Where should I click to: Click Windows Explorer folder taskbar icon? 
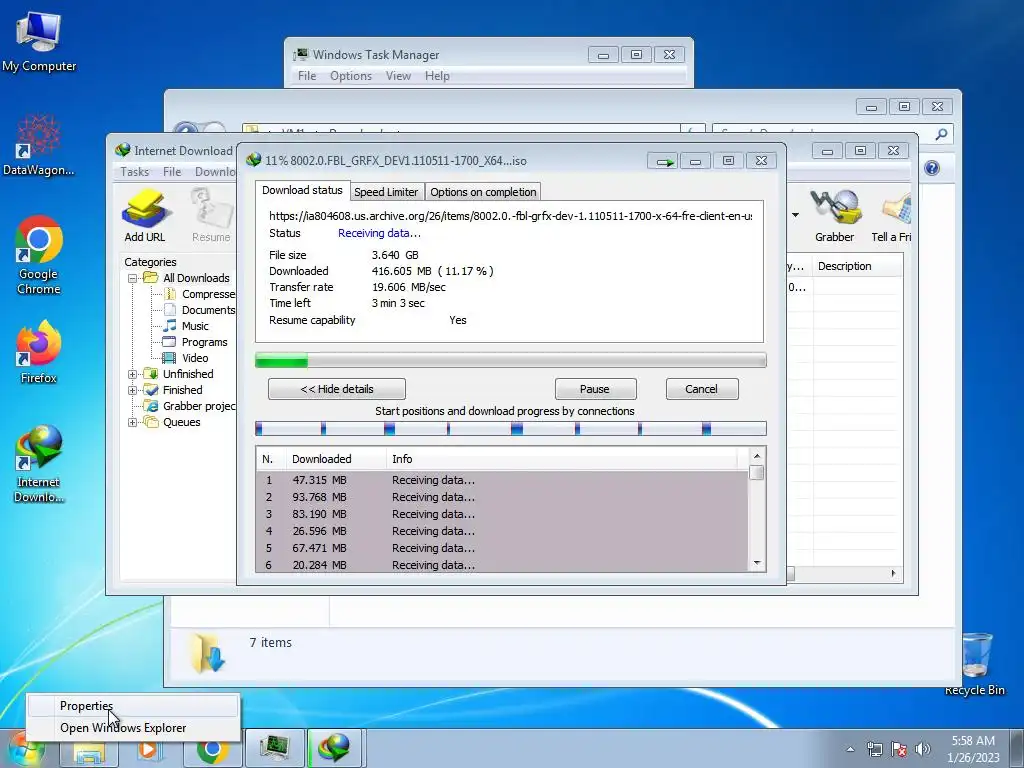click(x=89, y=753)
